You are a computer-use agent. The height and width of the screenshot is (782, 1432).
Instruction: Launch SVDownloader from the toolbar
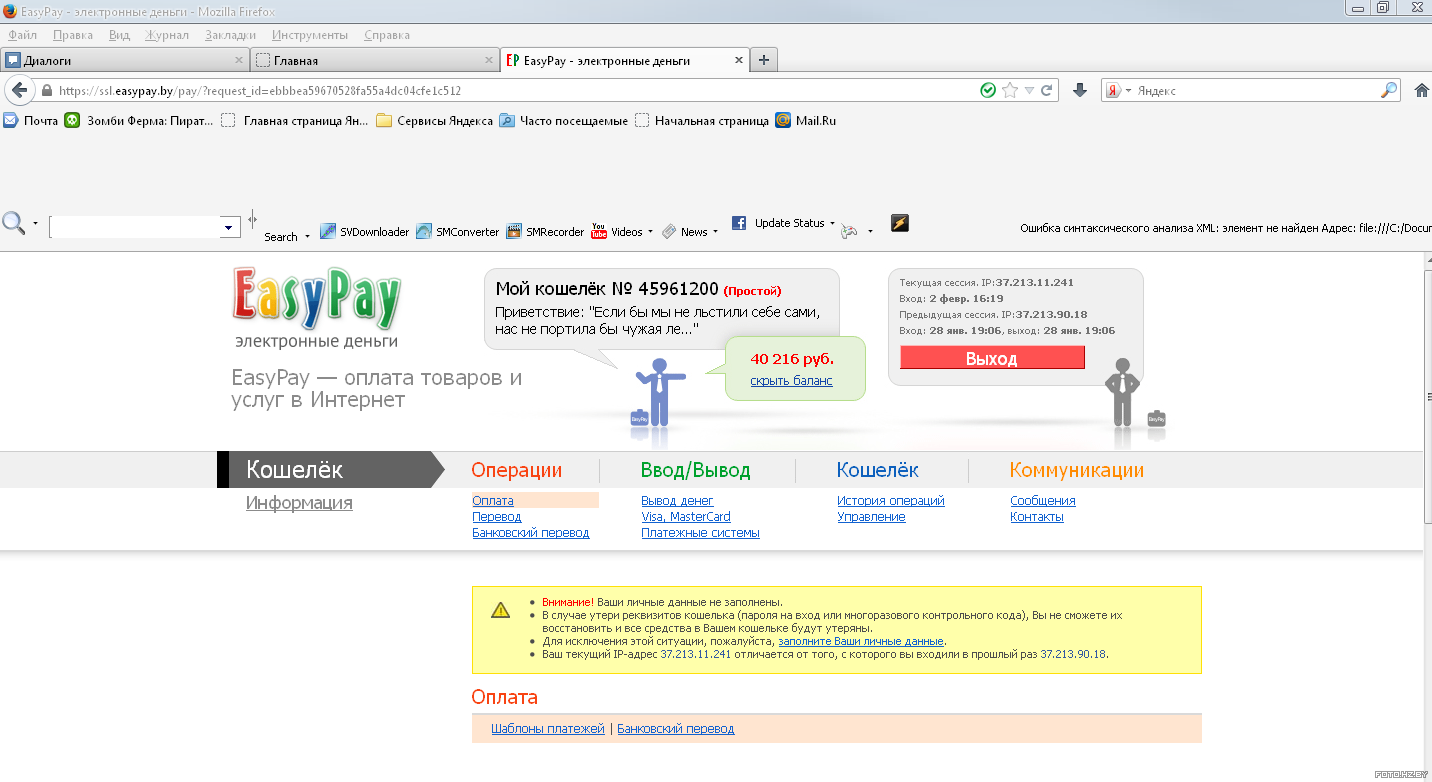[364, 231]
